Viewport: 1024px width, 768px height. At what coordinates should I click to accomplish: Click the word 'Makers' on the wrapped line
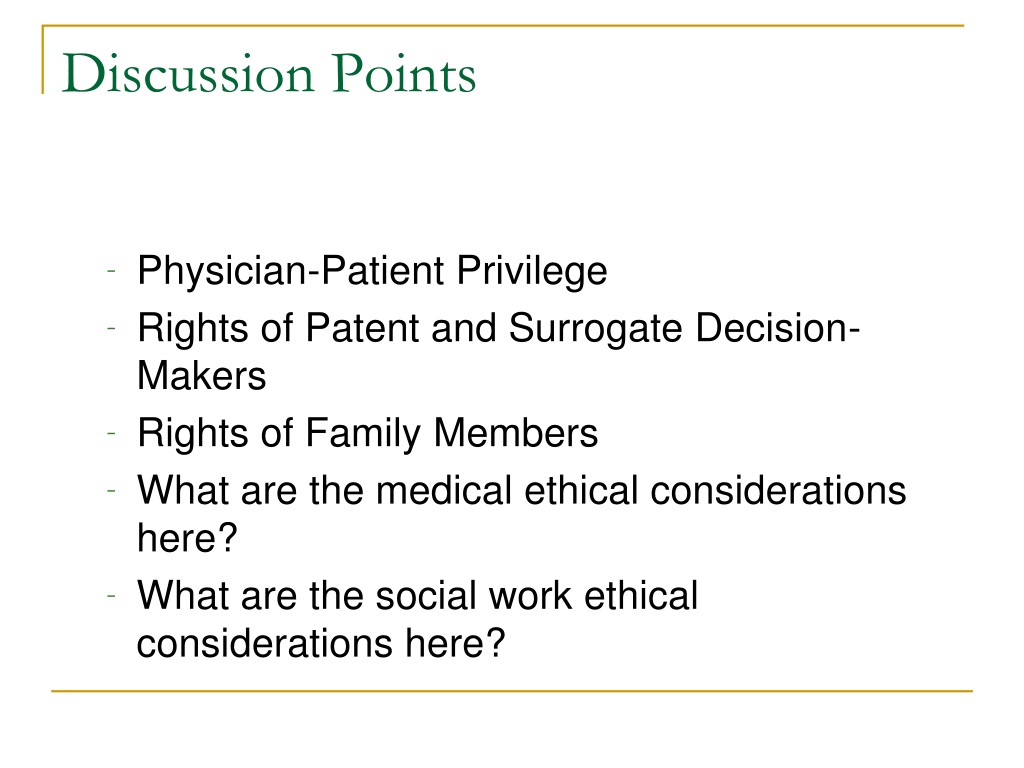coord(202,376)
